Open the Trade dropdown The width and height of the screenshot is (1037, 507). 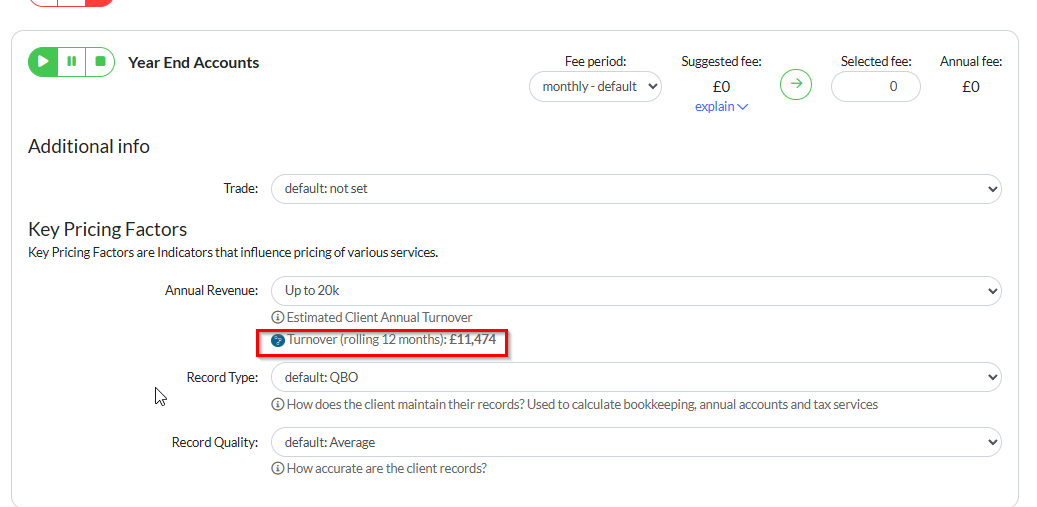click(635, 188)
